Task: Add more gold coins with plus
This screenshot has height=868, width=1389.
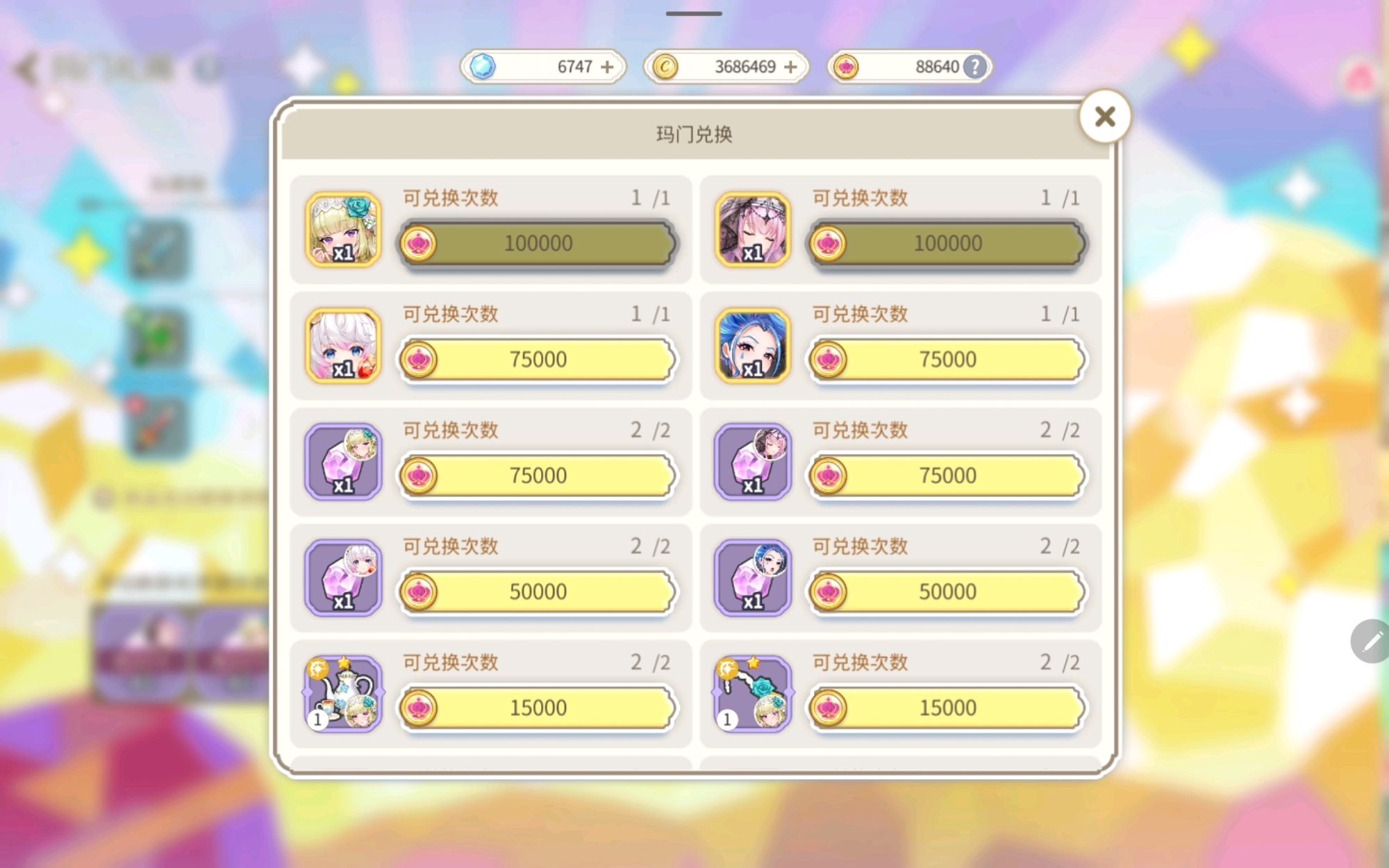Action: pos(790,67)
